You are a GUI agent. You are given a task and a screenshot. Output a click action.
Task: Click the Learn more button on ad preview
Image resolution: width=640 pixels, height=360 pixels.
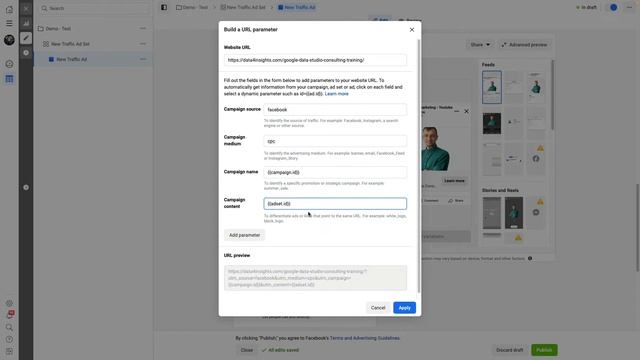454,180
